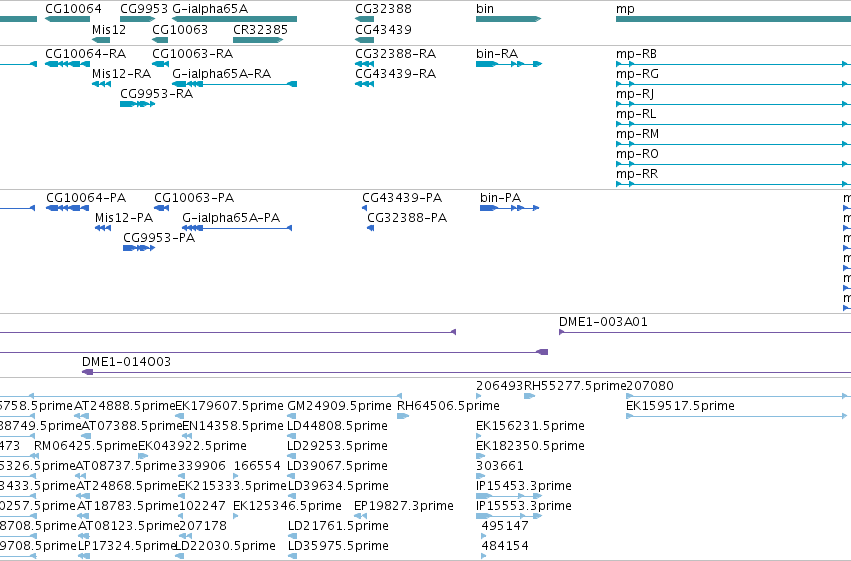Select the EK156231.5prime EST label
Screen dimensions: 851x561
point(530,426)
